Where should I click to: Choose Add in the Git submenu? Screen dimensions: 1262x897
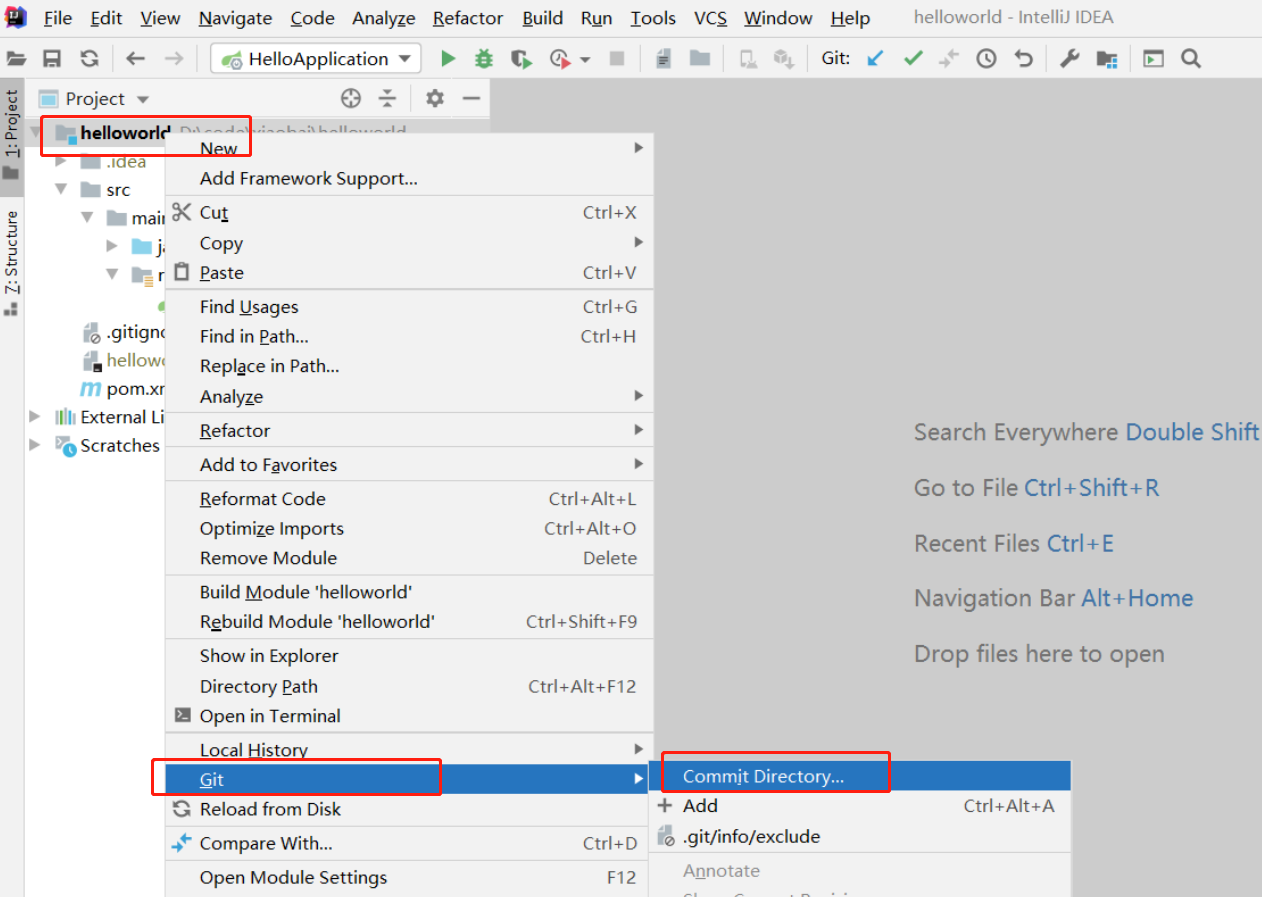pyautogui.click(x=860, y=806)
